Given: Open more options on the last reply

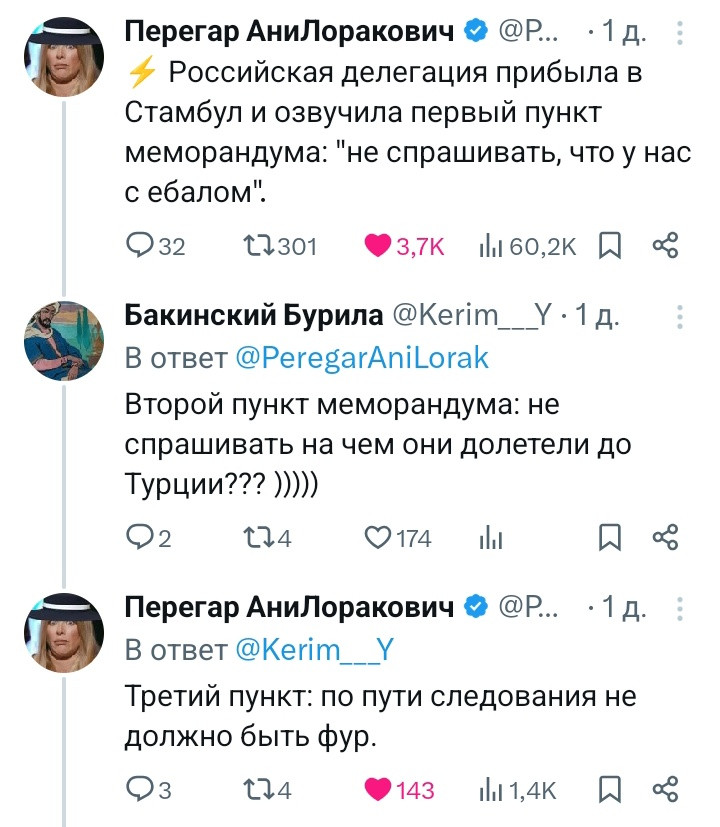Looking at the screenshot, I should 680,609.
